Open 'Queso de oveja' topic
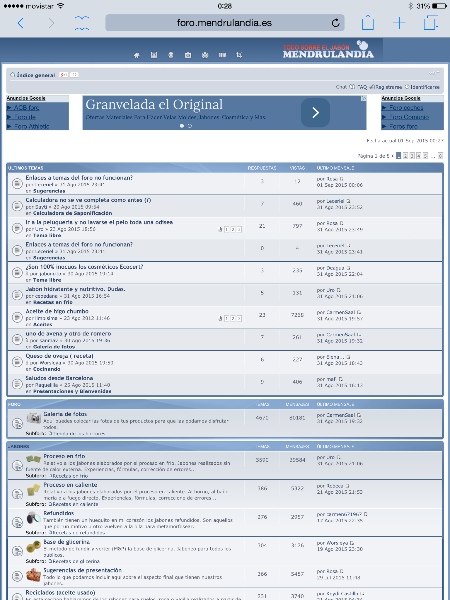The width and height of the screenshot is (450, 600). click(x=59, y=356)
